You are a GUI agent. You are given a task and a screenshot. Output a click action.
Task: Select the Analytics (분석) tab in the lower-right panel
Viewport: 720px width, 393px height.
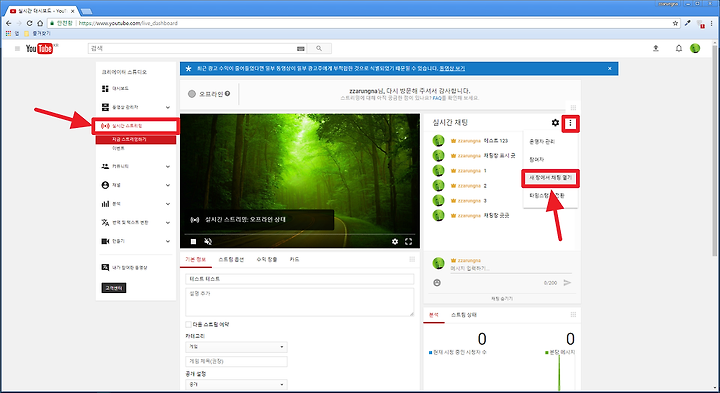coord(434,315)
